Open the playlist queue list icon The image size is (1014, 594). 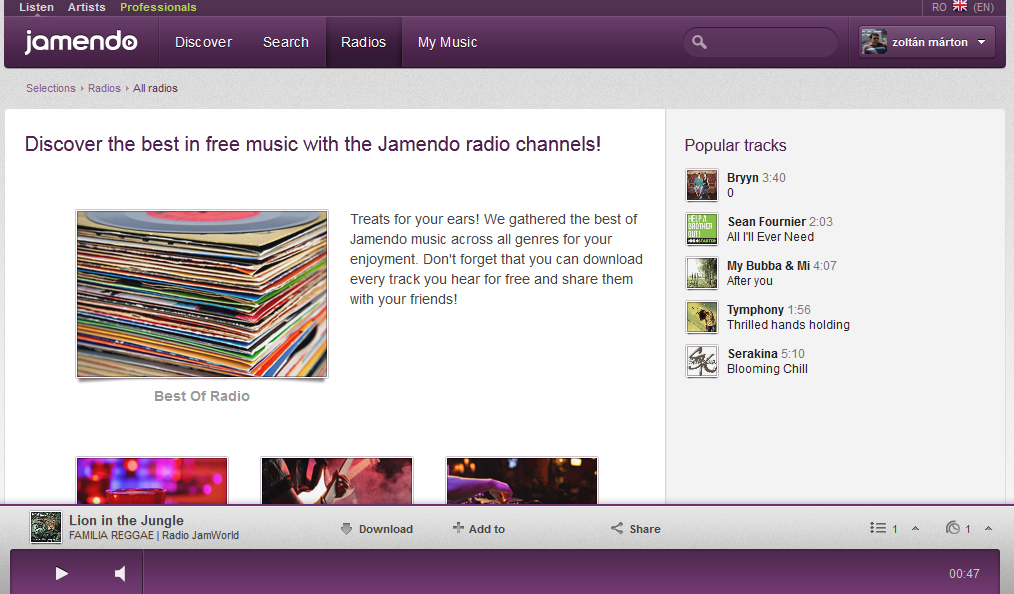pos(878,528)
